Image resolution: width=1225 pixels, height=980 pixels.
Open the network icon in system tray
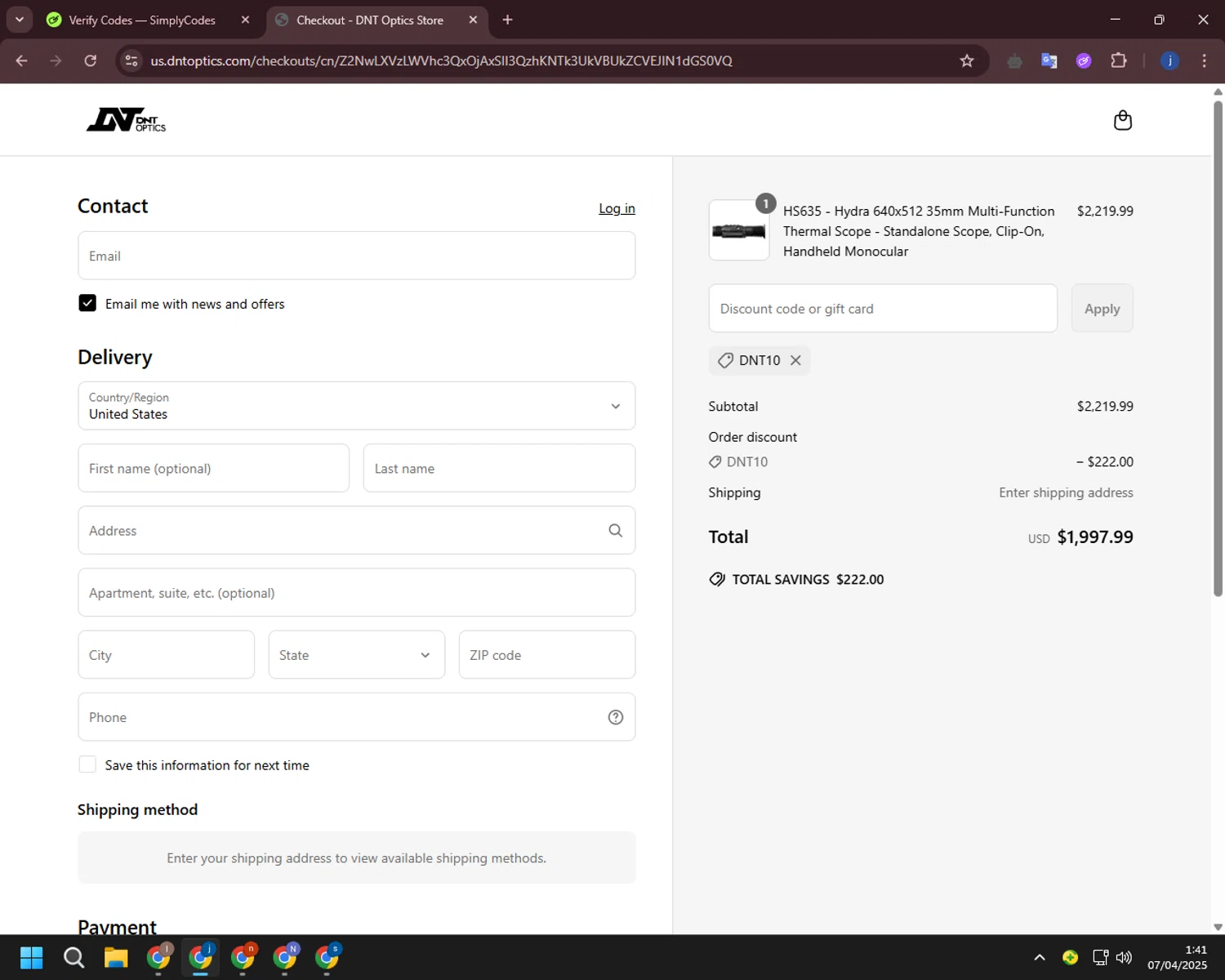(x=1100, y=957)
